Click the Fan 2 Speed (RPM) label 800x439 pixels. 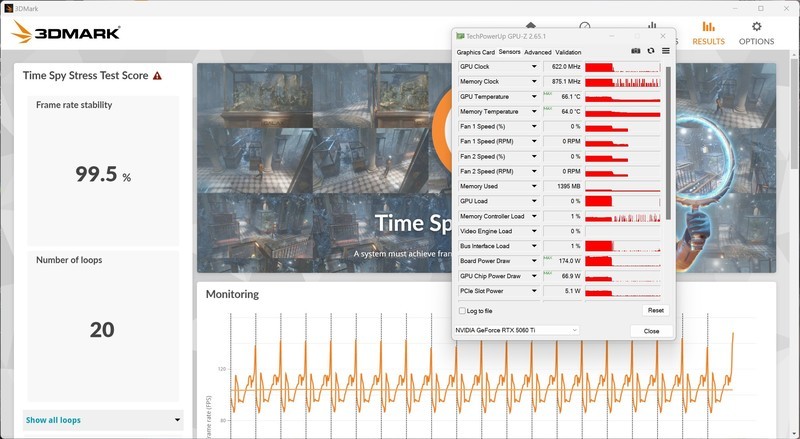(x=486, y=172)
